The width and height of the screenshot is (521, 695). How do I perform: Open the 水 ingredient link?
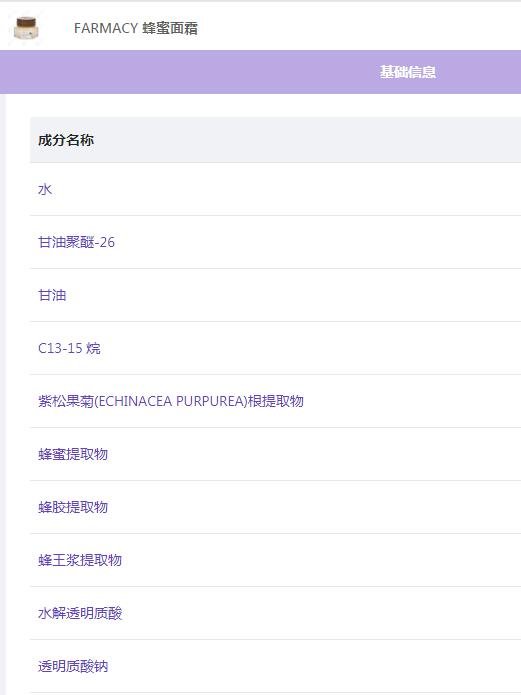tap(45, 189)
